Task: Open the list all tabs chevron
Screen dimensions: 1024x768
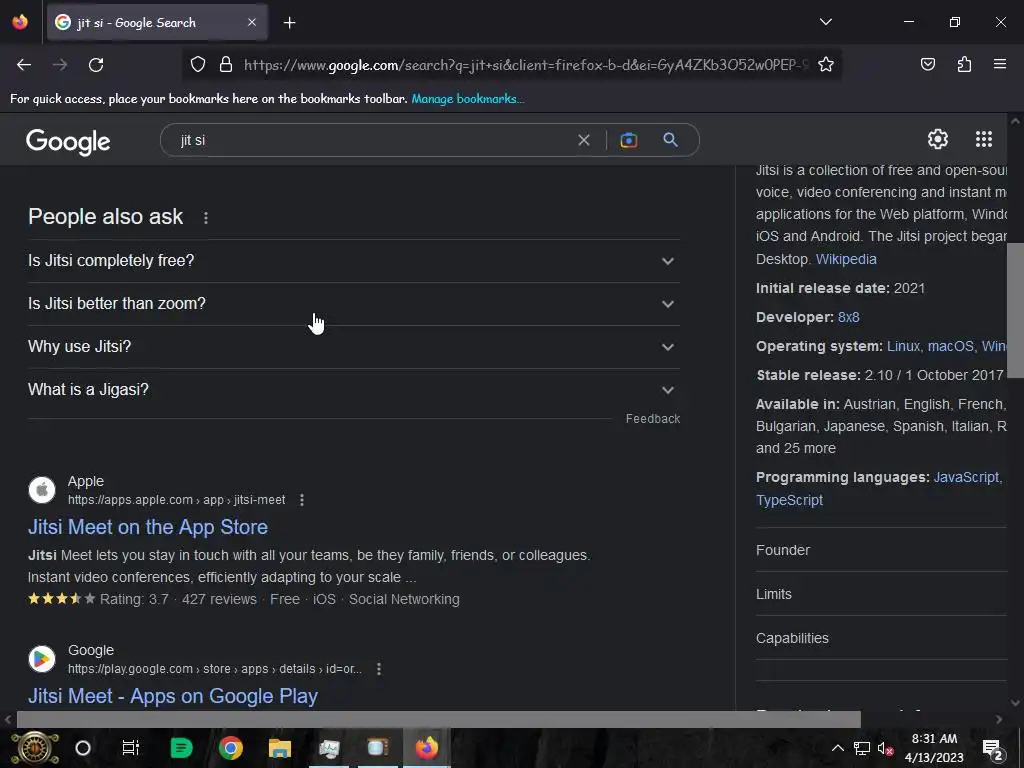Action: tap(825, 22)
